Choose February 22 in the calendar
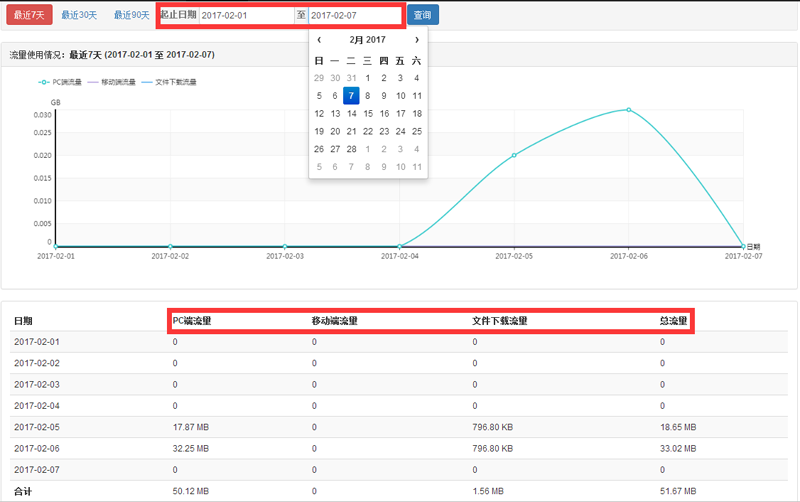This screenshot has width=800, height=502. tap(368, 131)
